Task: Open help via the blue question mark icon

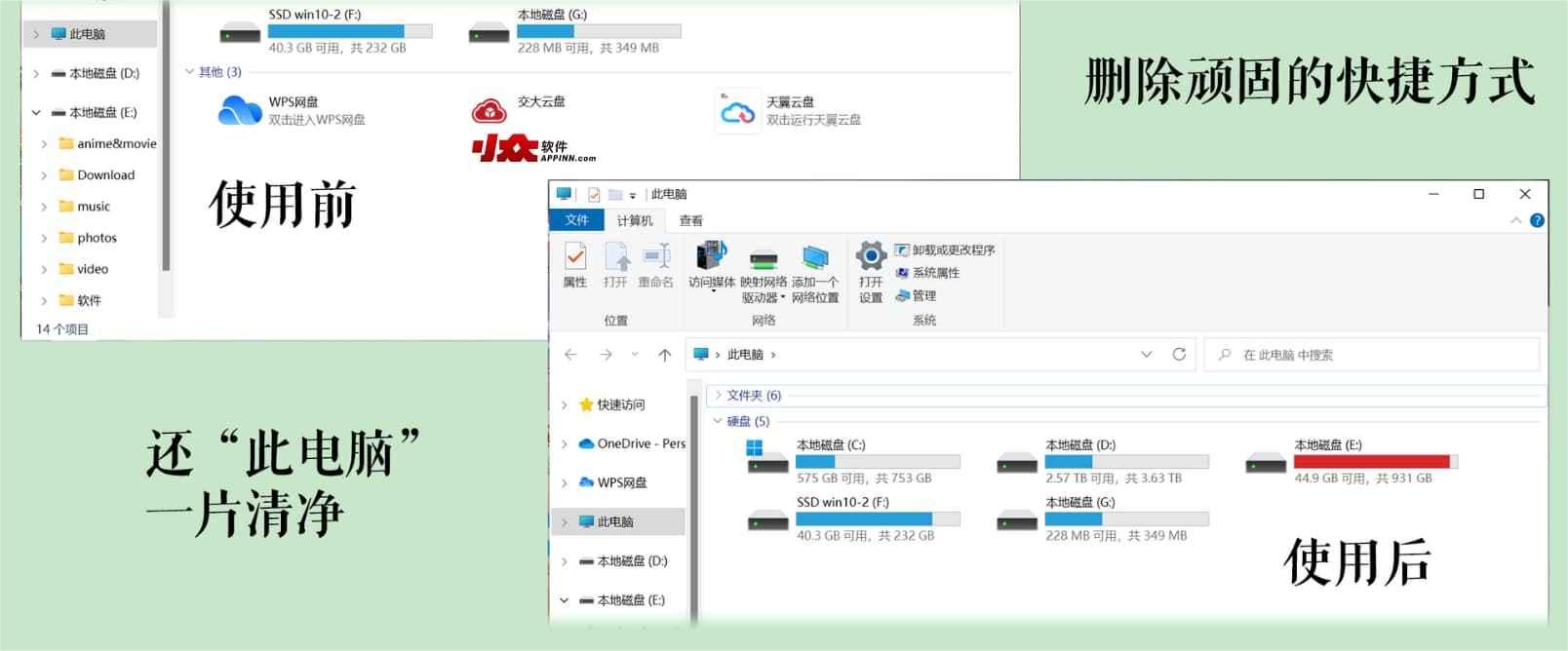Action: coord(1538,220)
